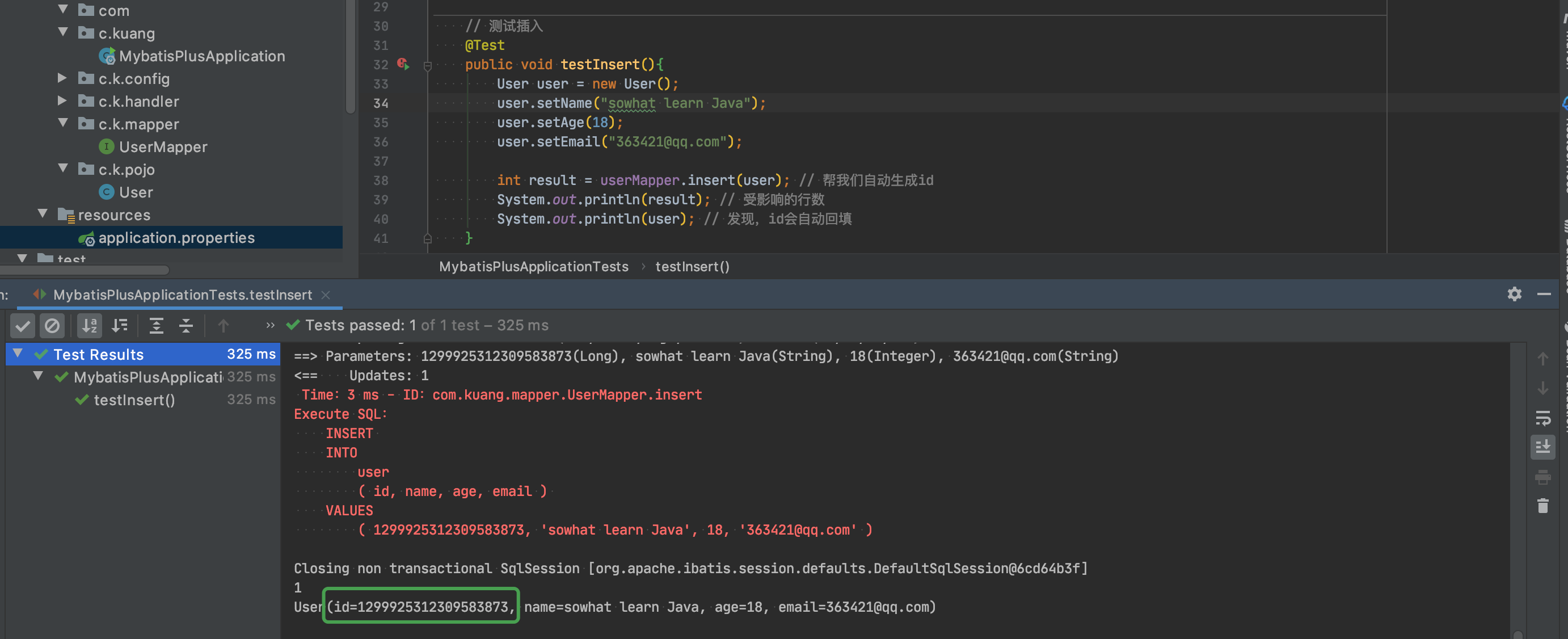
Task: Click the MybatisPlusApplication Spring class icon
Action: point(107,56)
